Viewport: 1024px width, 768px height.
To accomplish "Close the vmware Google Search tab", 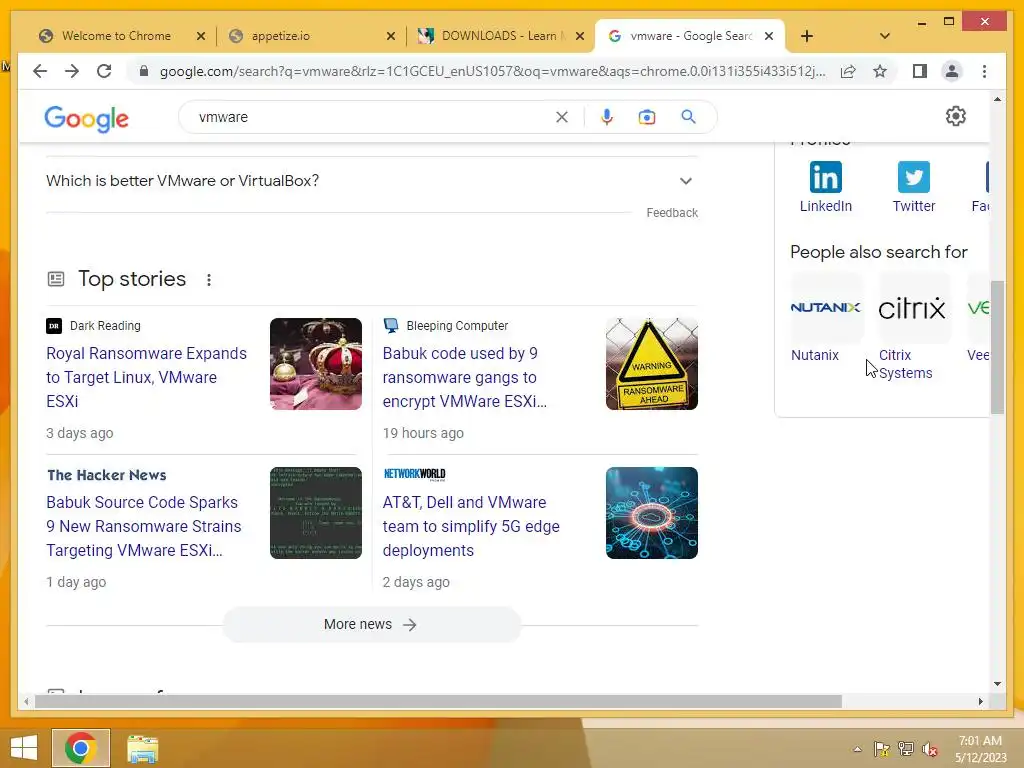I will click(x=769, y=36).
